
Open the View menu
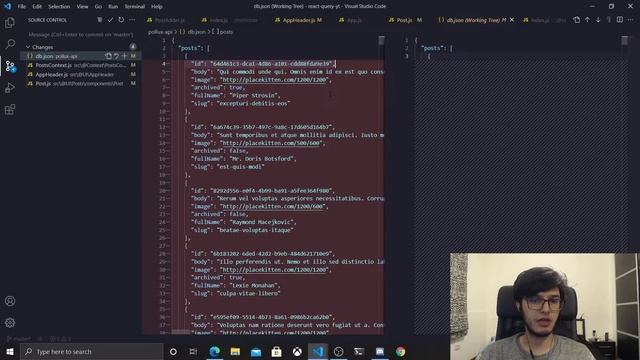coord(82,6)
